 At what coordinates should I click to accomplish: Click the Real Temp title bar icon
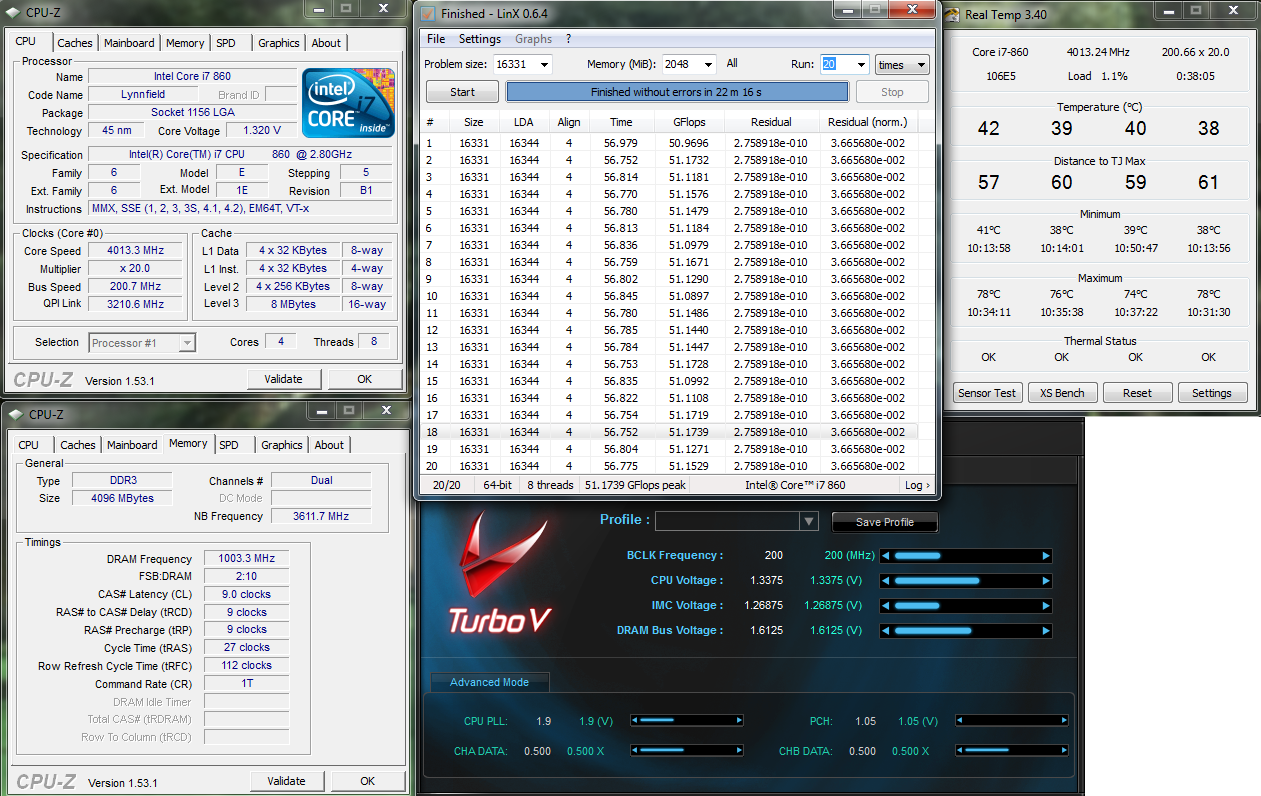[x=952, y=14]
